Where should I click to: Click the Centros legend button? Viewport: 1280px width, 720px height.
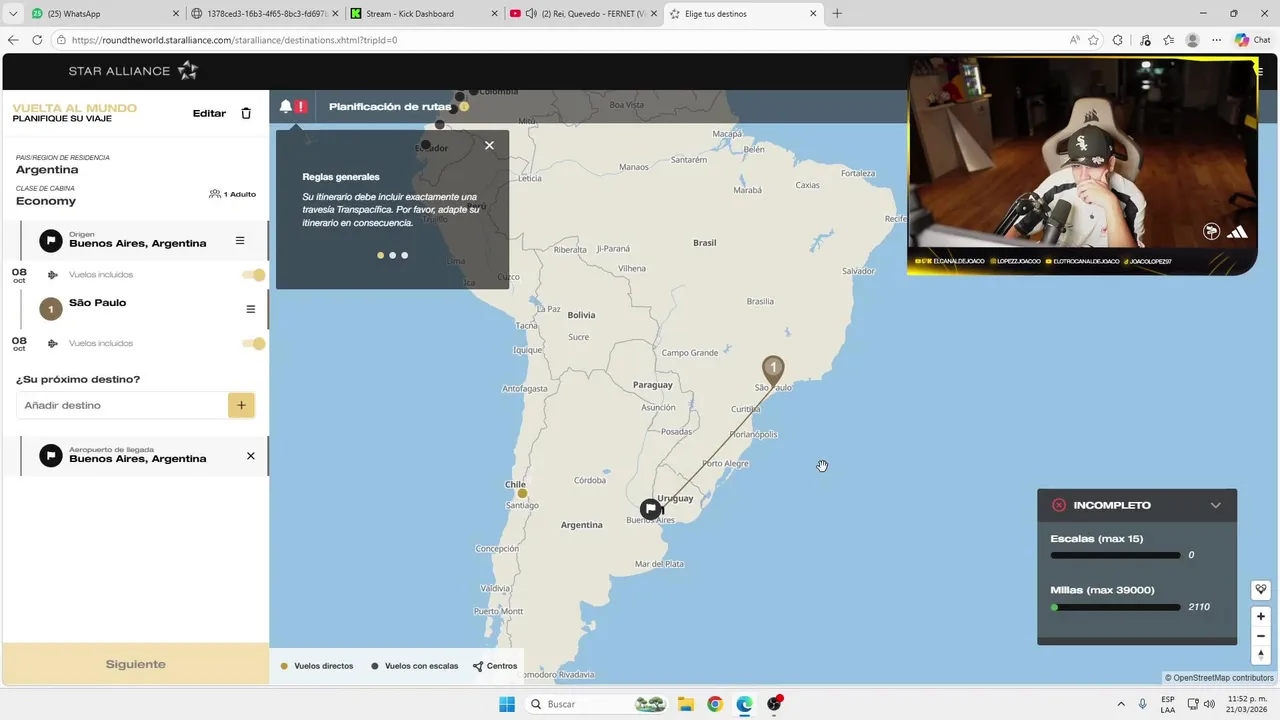[495, 666]
